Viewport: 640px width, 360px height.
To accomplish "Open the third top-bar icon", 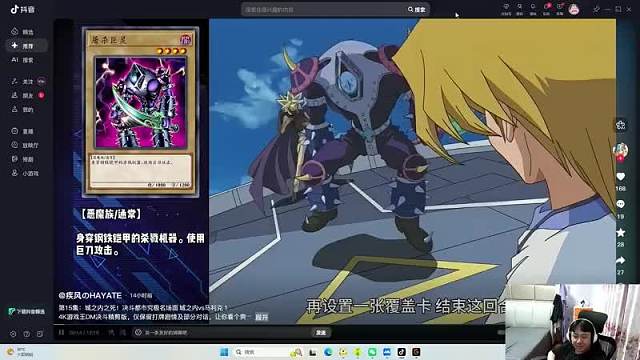I will [x=533, y=9].
